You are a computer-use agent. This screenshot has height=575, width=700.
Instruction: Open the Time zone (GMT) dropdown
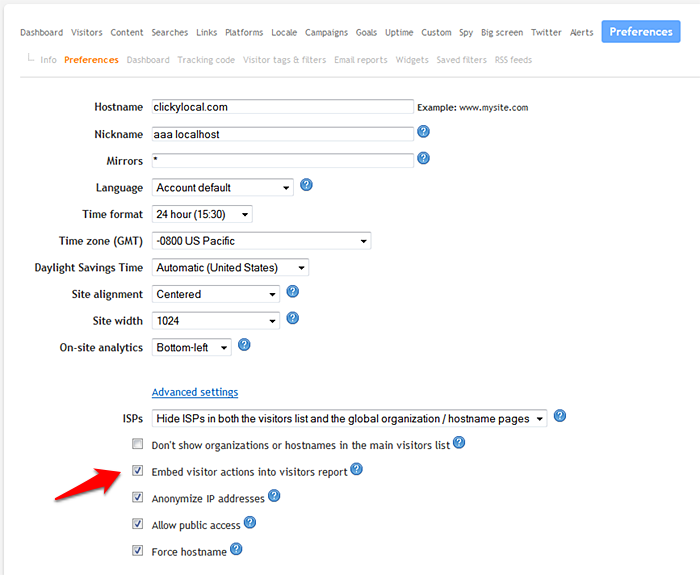click(260, 241)
